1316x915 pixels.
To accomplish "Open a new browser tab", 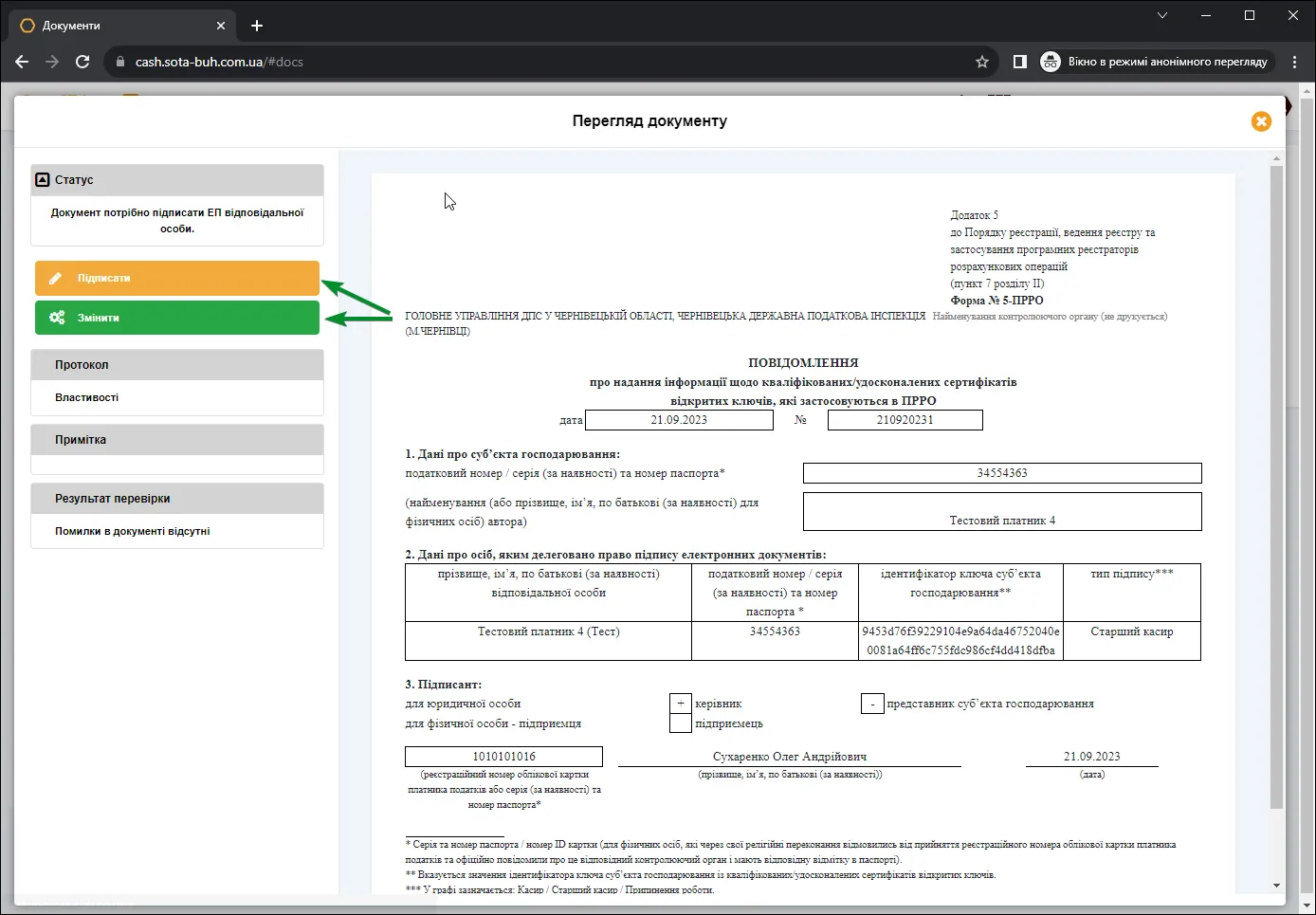I will tap(257, 26).
